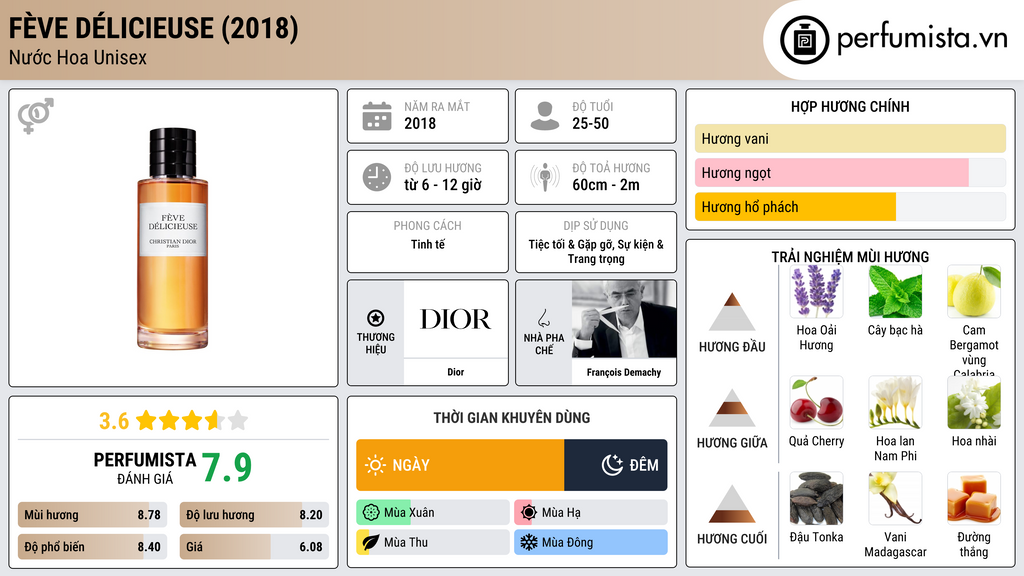Image resolution: width=1024 pixels, height=576 pixels.
Task: Click the Hương Giữa pyramid icon
Action: [732, 409]
